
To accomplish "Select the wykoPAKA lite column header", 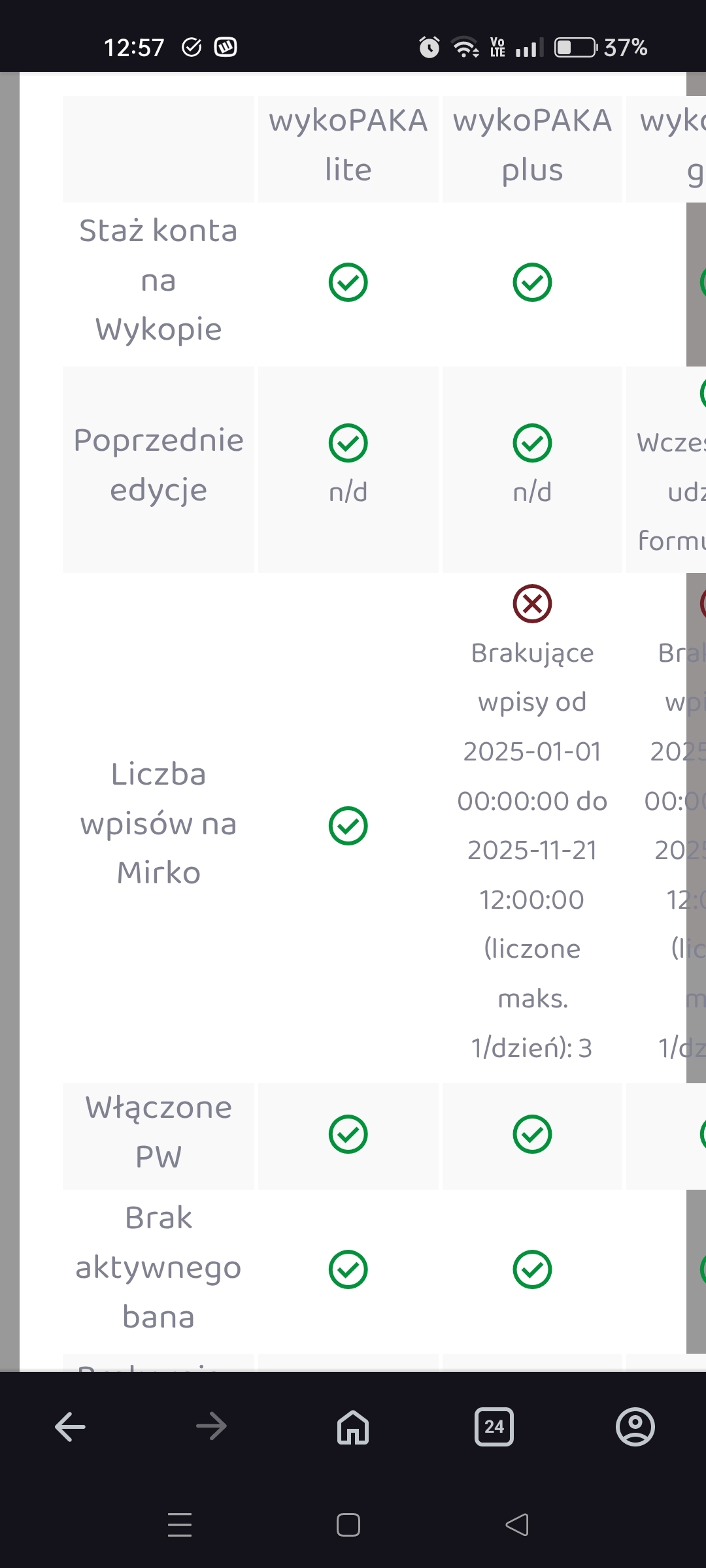I will [348, 145].
